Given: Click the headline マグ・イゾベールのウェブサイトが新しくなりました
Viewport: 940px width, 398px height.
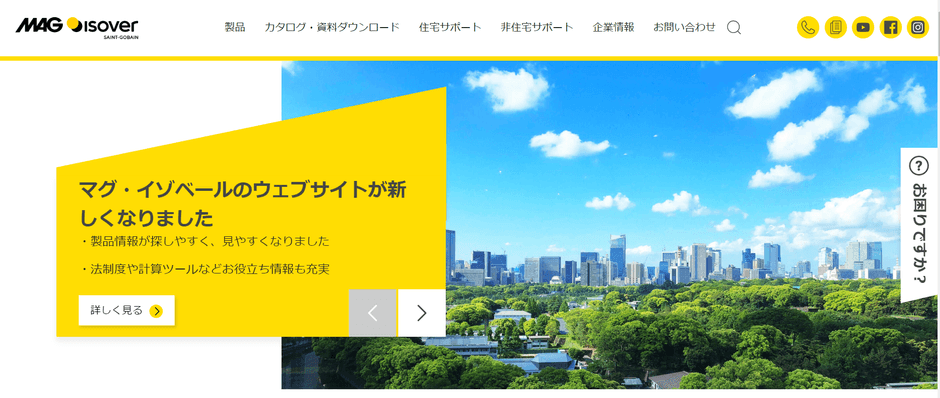Looking at the screenshot, I should coord(243,204).
